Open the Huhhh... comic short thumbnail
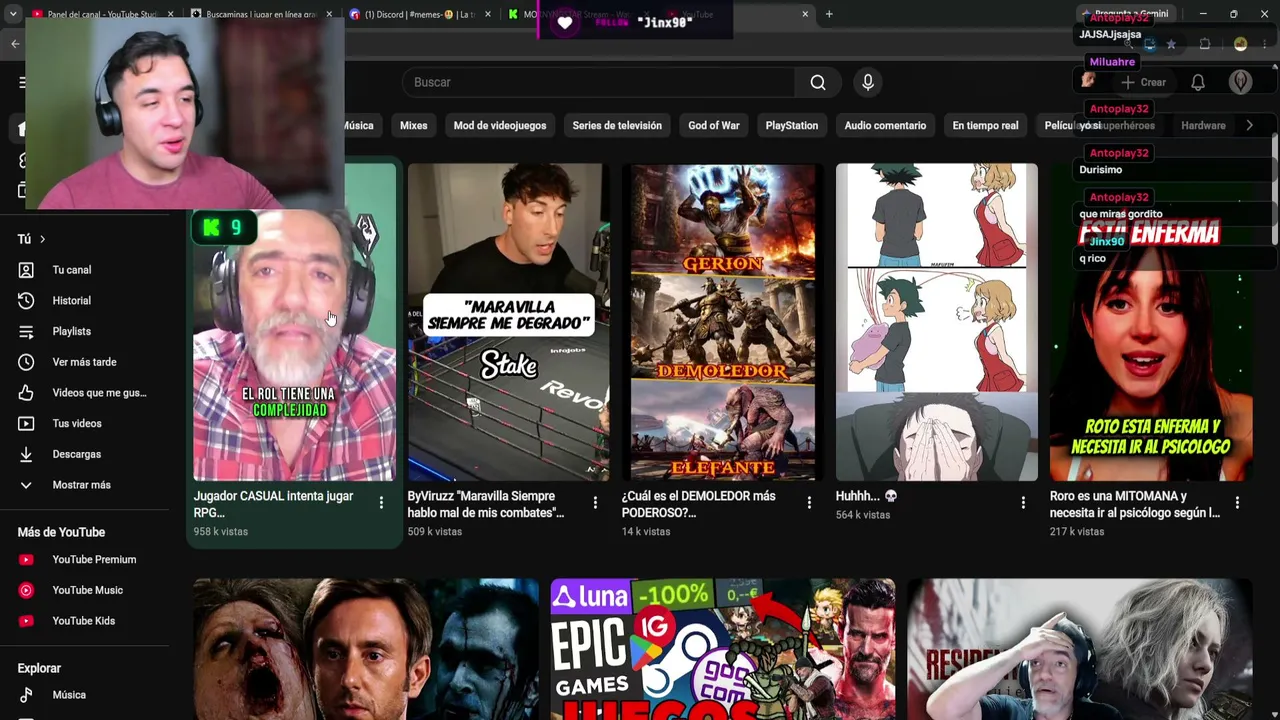1280x720 pixels. tap(936, 322)
